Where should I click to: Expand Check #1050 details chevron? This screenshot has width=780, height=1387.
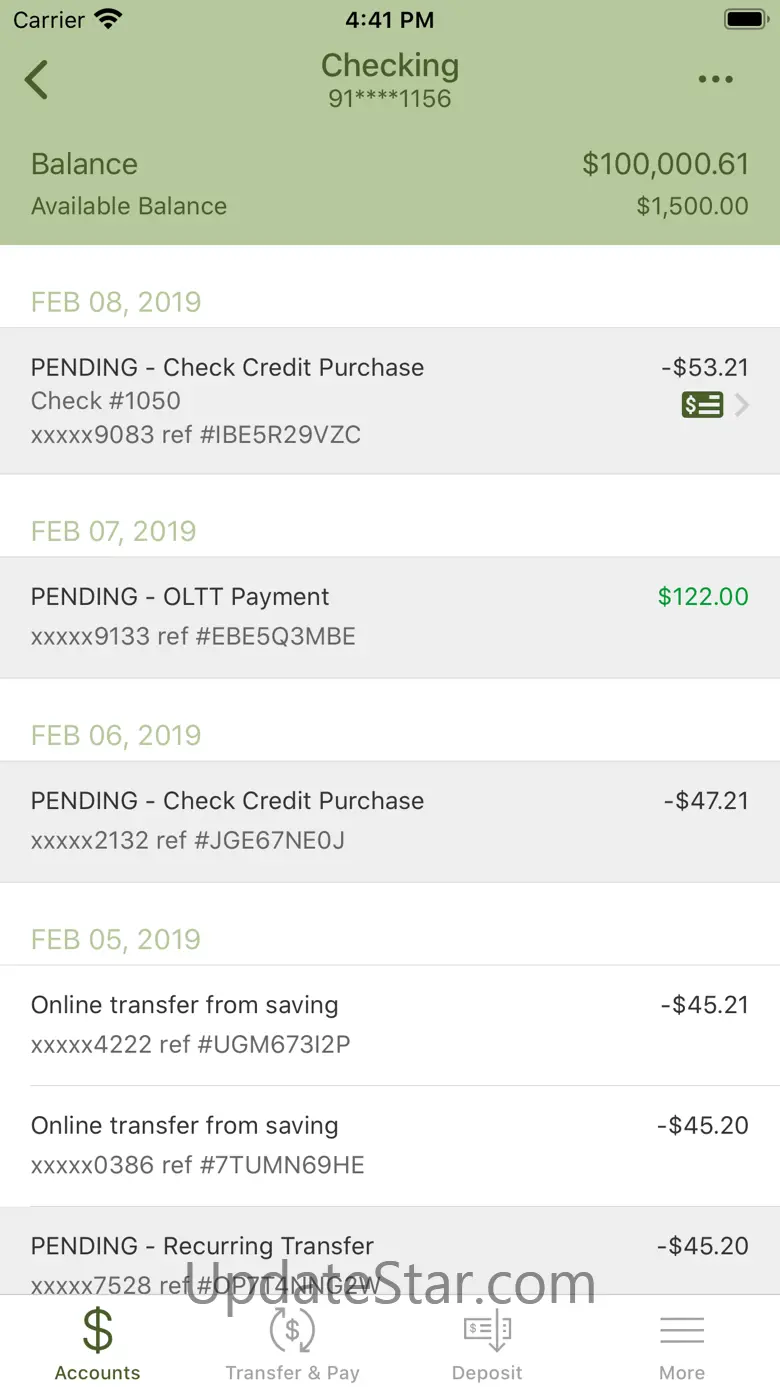click(x=742, y=405)
